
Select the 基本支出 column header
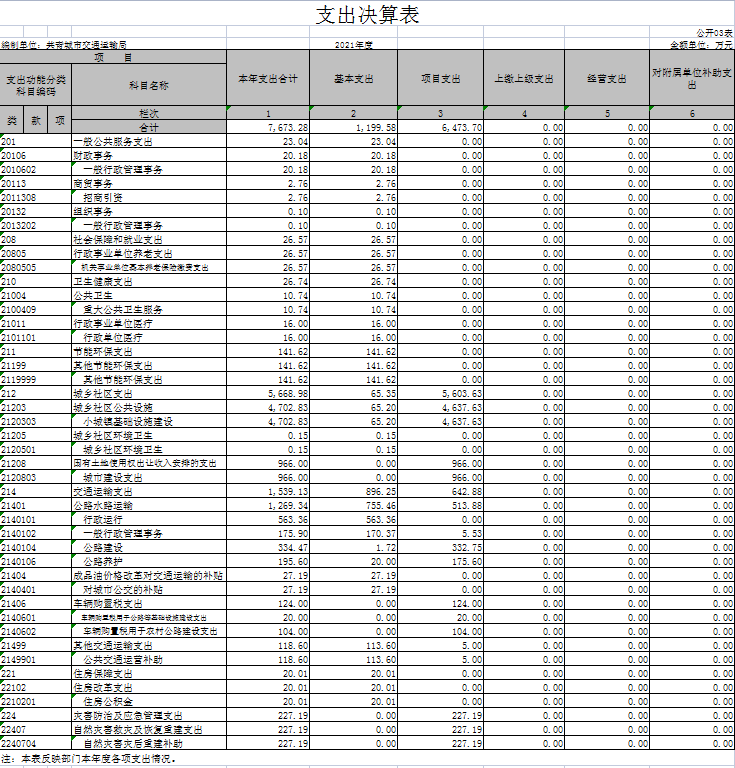(354, 78)
